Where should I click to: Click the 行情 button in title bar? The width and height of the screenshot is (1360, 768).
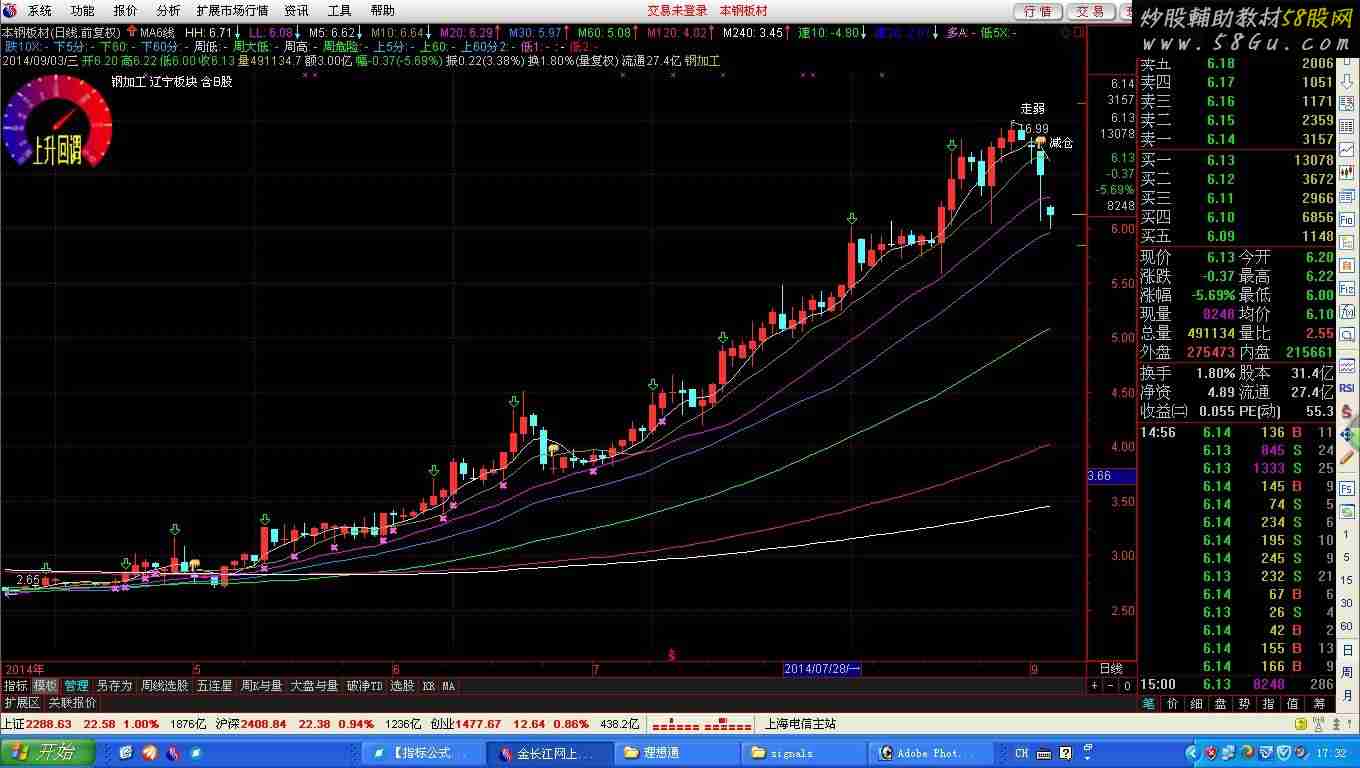(1039, 11)
